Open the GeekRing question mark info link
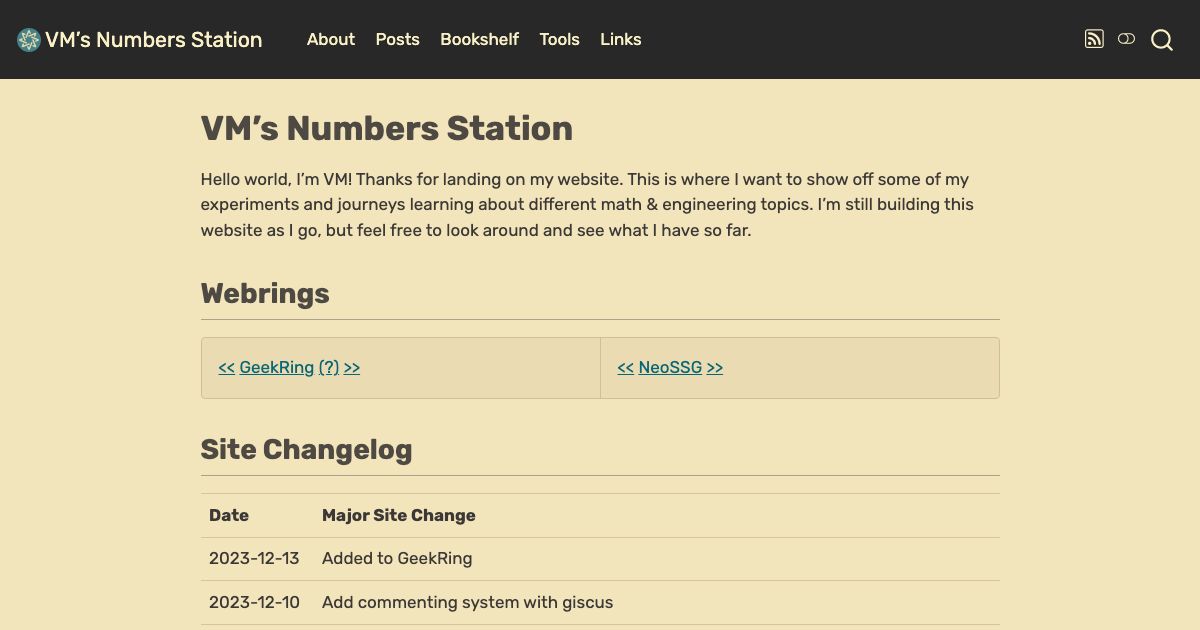 [x=328, y=367]
